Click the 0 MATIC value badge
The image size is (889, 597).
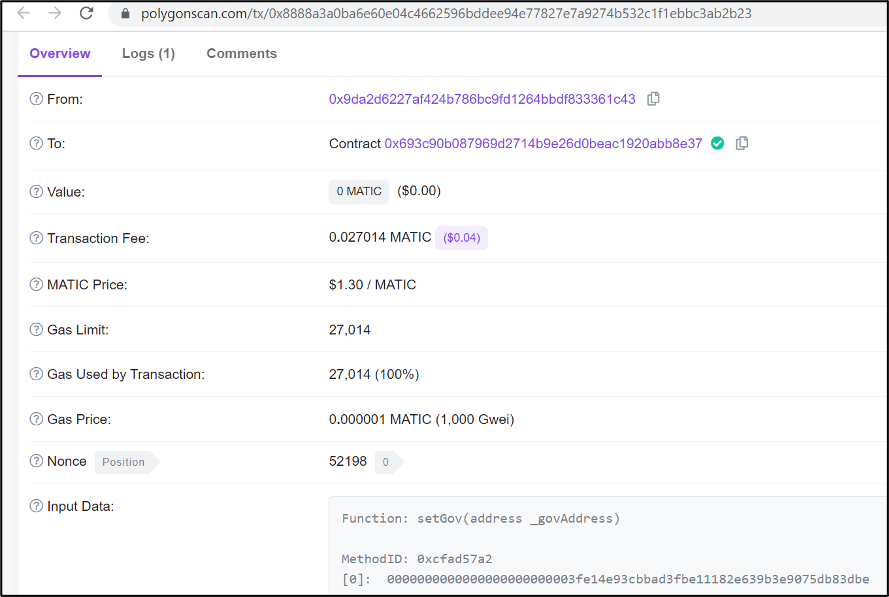pyautogui.click(x=359, y=192)
